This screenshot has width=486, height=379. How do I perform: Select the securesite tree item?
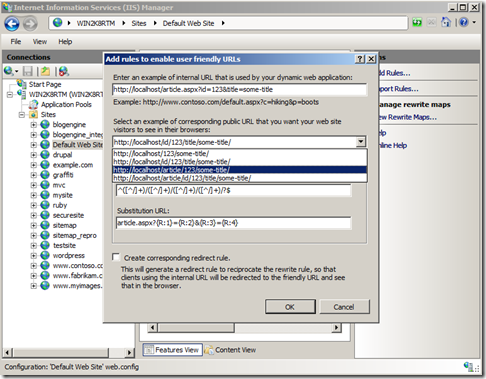pos(68,215)
